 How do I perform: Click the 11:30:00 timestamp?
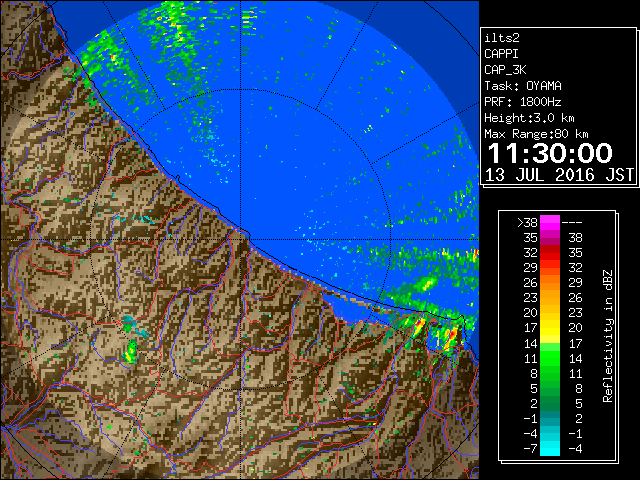pos(550,153)
